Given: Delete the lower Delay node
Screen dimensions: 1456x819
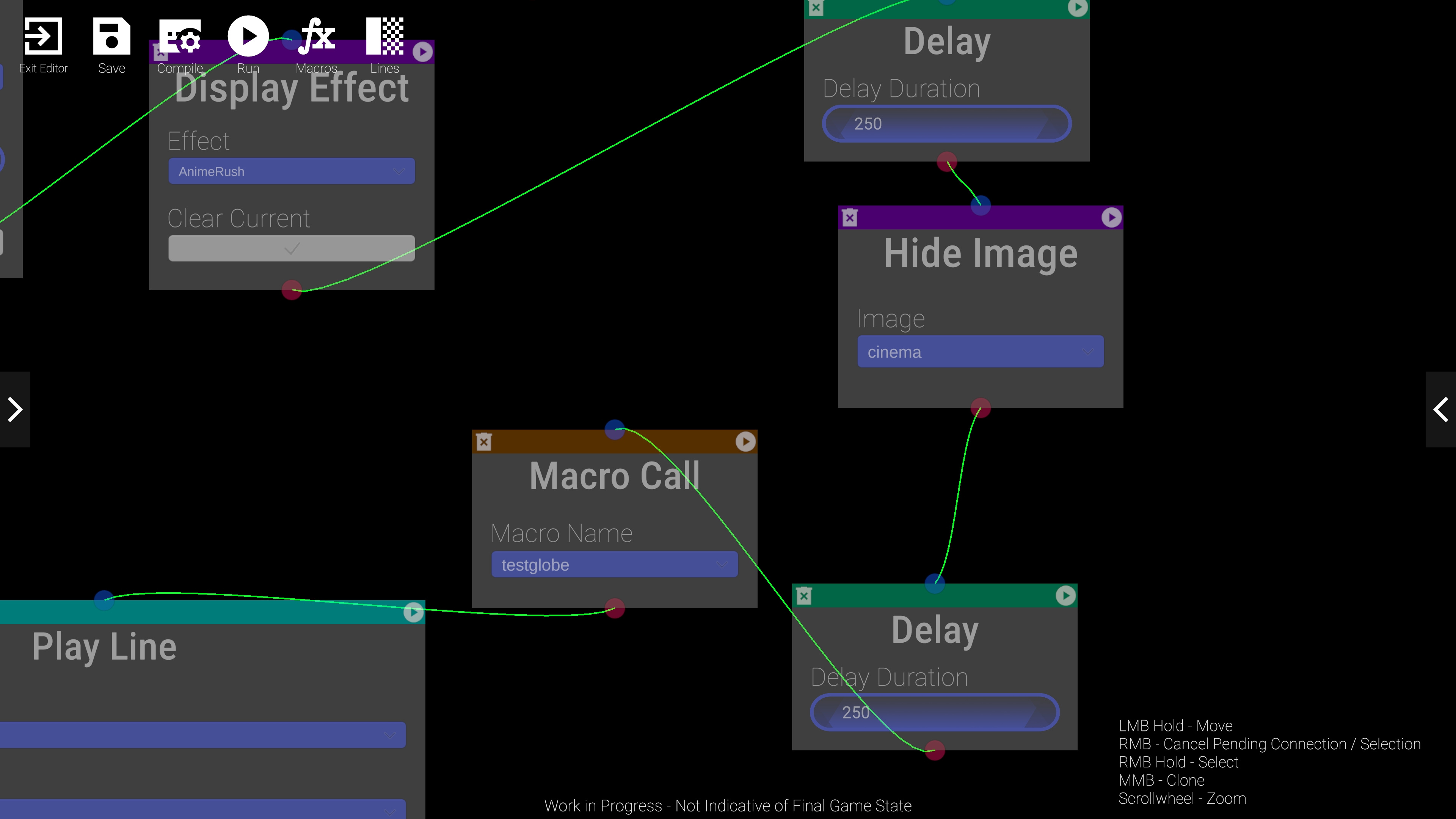Looking at the screenshot, I should coord(804,596).
